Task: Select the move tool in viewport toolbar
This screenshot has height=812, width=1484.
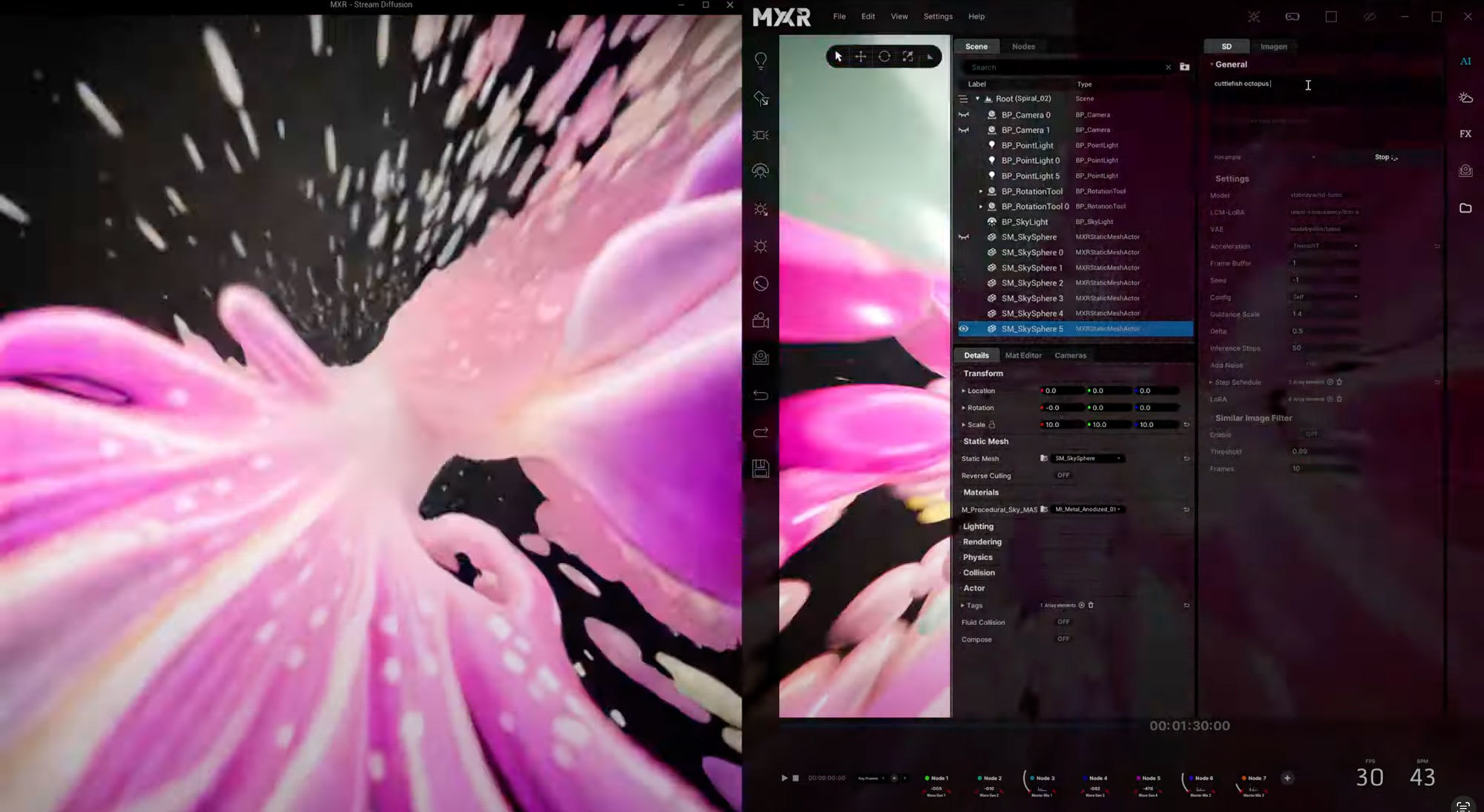Action: pyautogui.click(x=861, y=56)
